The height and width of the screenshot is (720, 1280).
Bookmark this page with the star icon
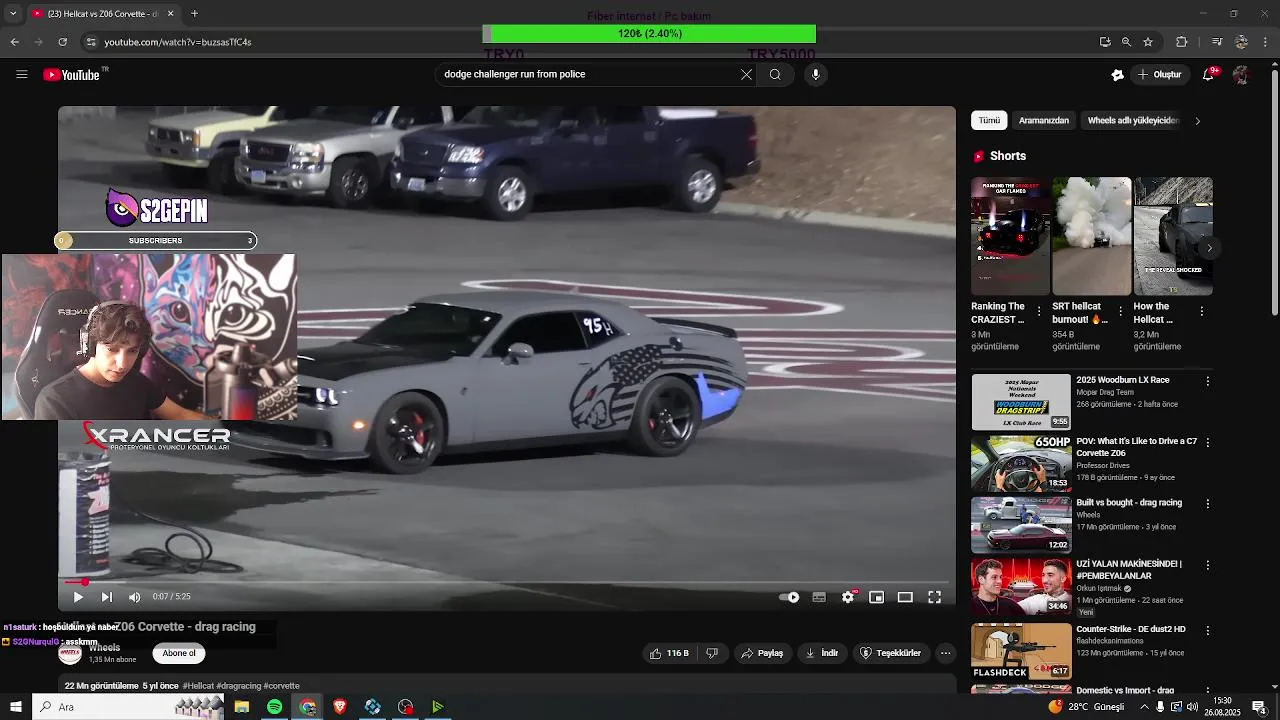(1148, 42)
